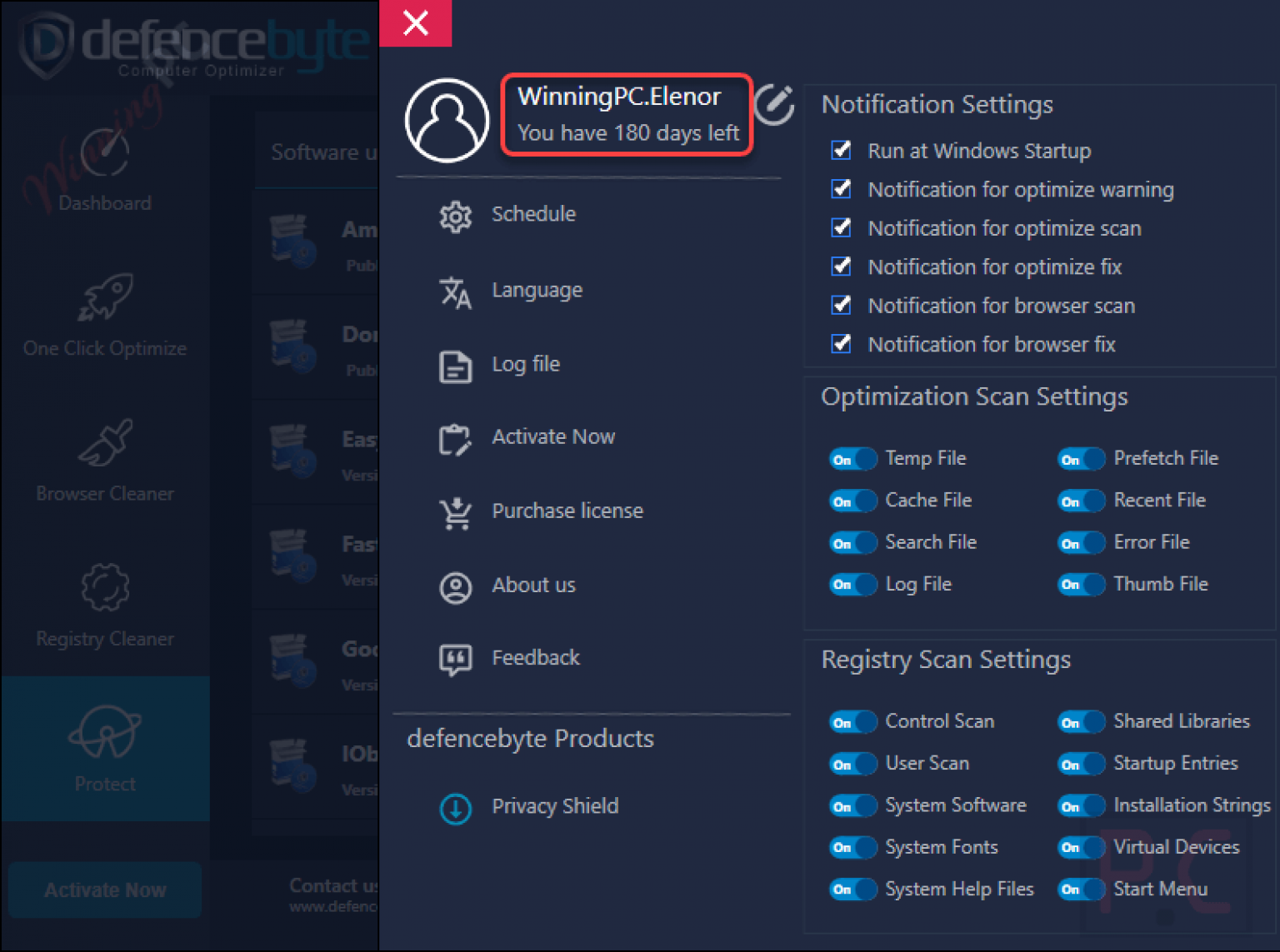Screen dimensions: 1280x952
Task: Click 'You have 180 days left' text
Action: (x=628, y=133)
